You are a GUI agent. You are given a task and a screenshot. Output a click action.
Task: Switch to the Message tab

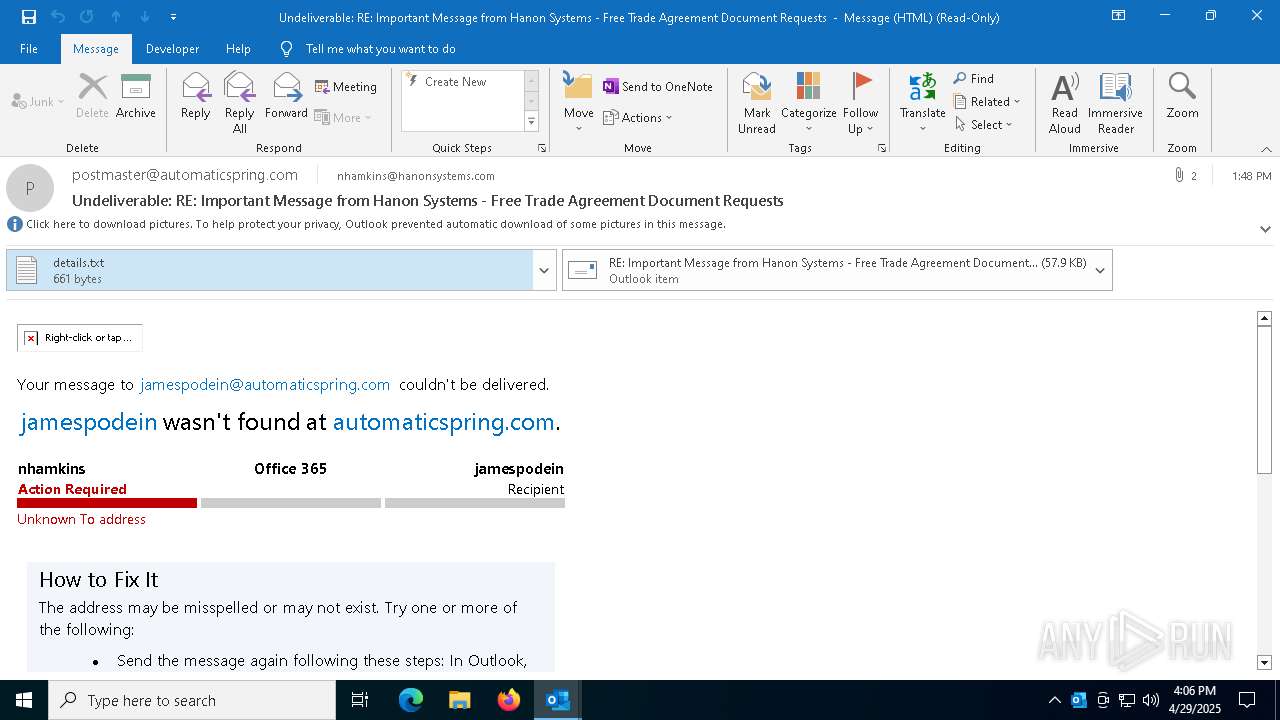[x=96, y=48]
